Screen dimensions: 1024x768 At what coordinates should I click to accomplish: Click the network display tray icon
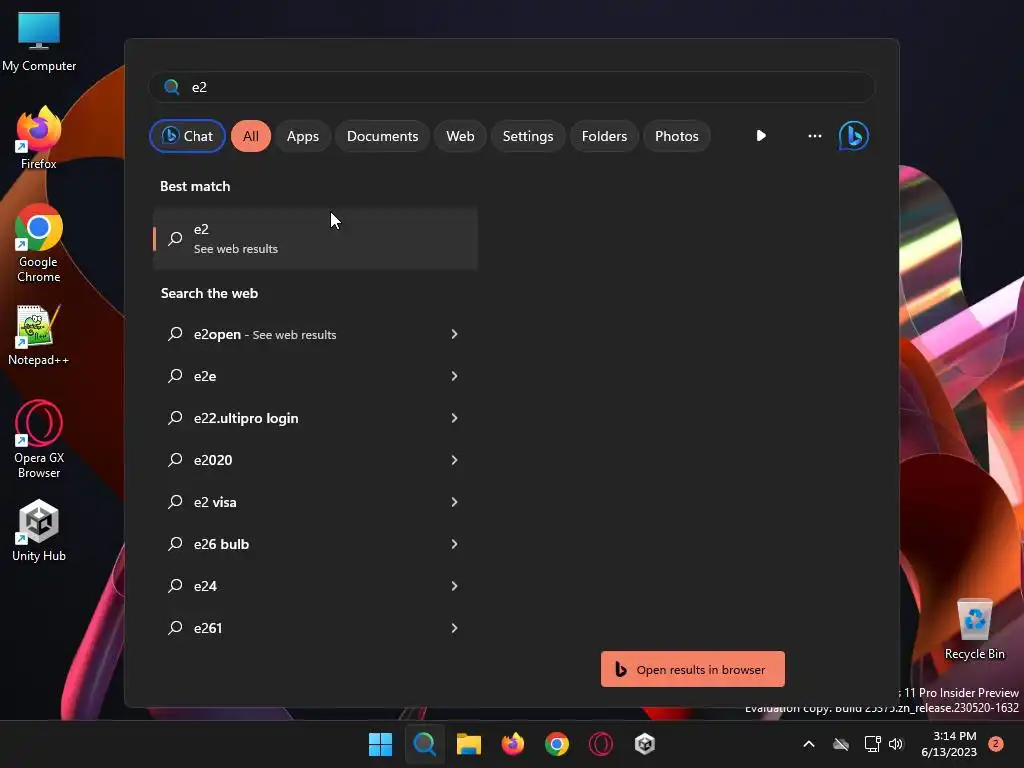point(872,744)
